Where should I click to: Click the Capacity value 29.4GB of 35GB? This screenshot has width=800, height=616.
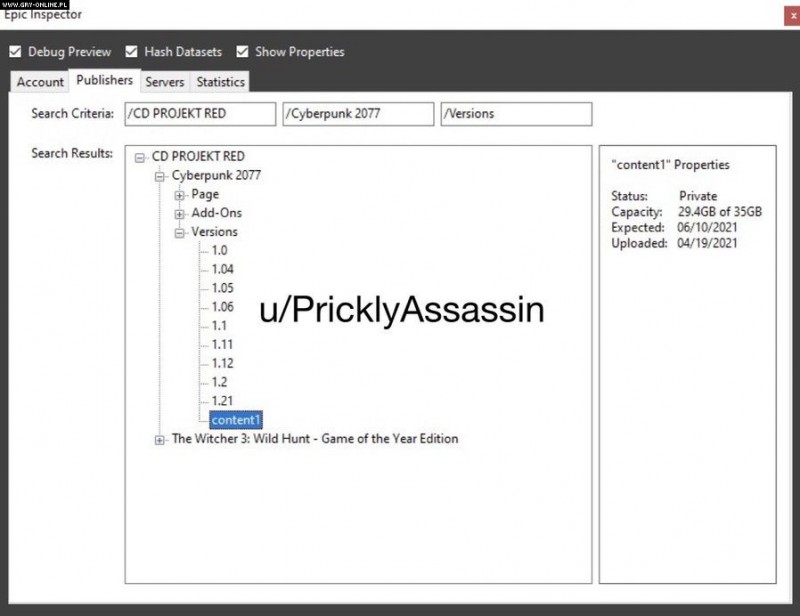pos(719,212)
